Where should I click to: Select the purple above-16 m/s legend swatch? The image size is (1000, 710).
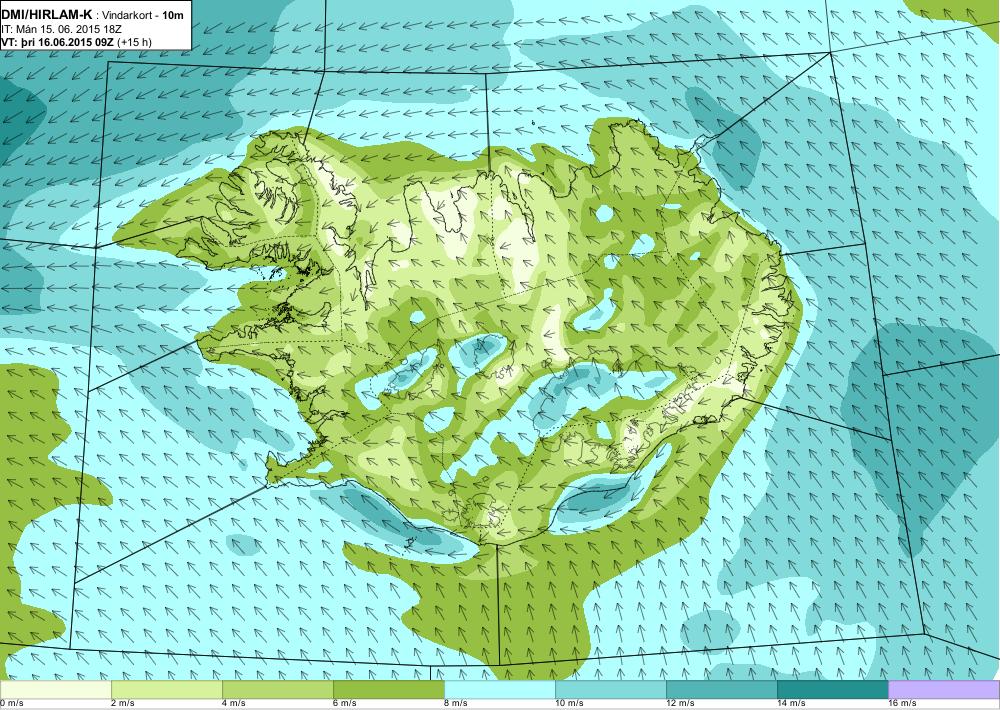coord(944,690)
